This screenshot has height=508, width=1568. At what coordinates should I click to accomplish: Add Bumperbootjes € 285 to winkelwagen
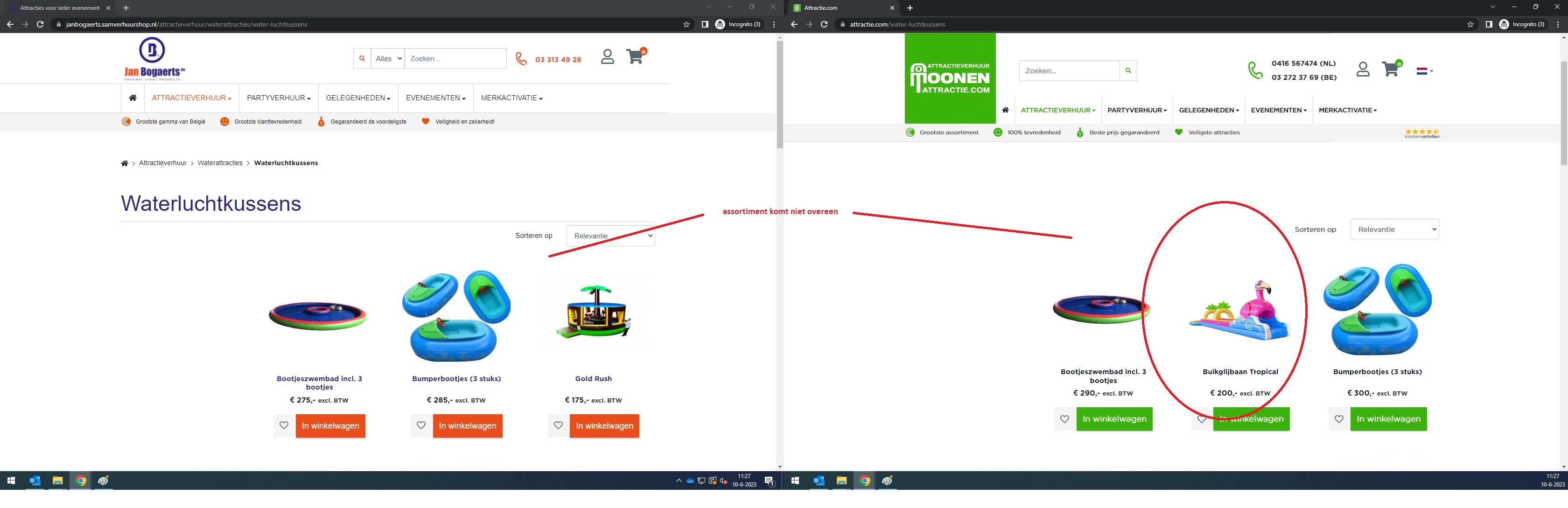click(x=468, y=426)
